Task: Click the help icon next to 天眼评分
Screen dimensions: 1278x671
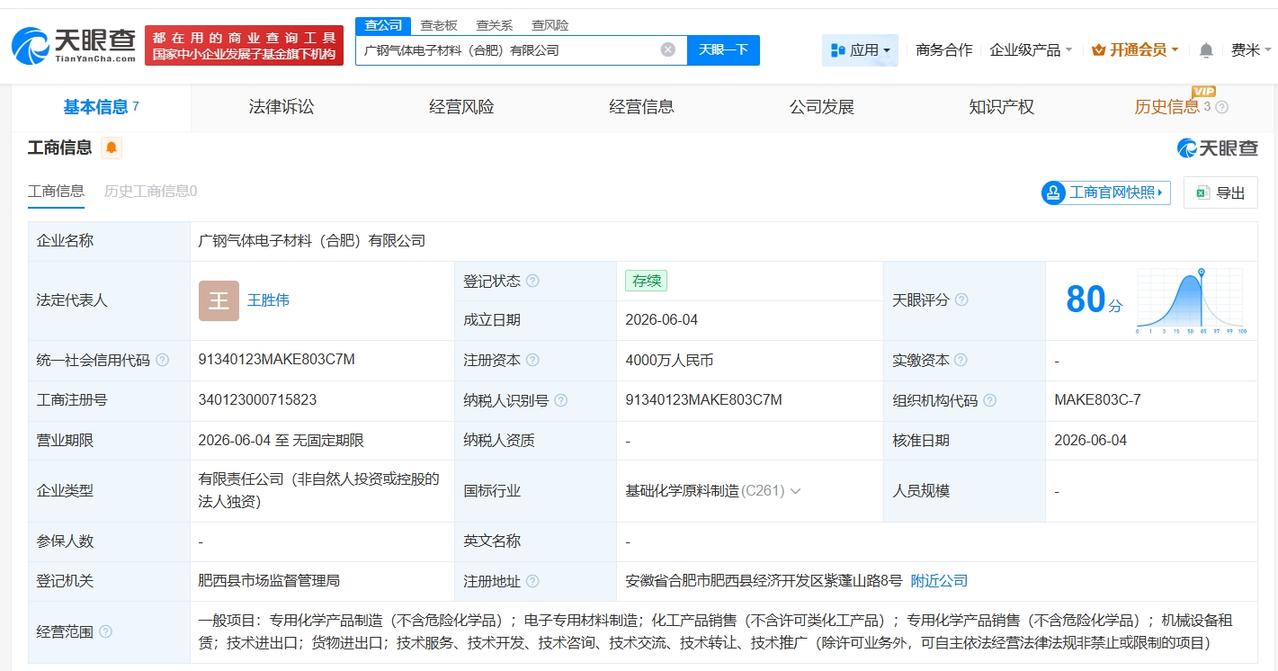Action: point(961,300)
